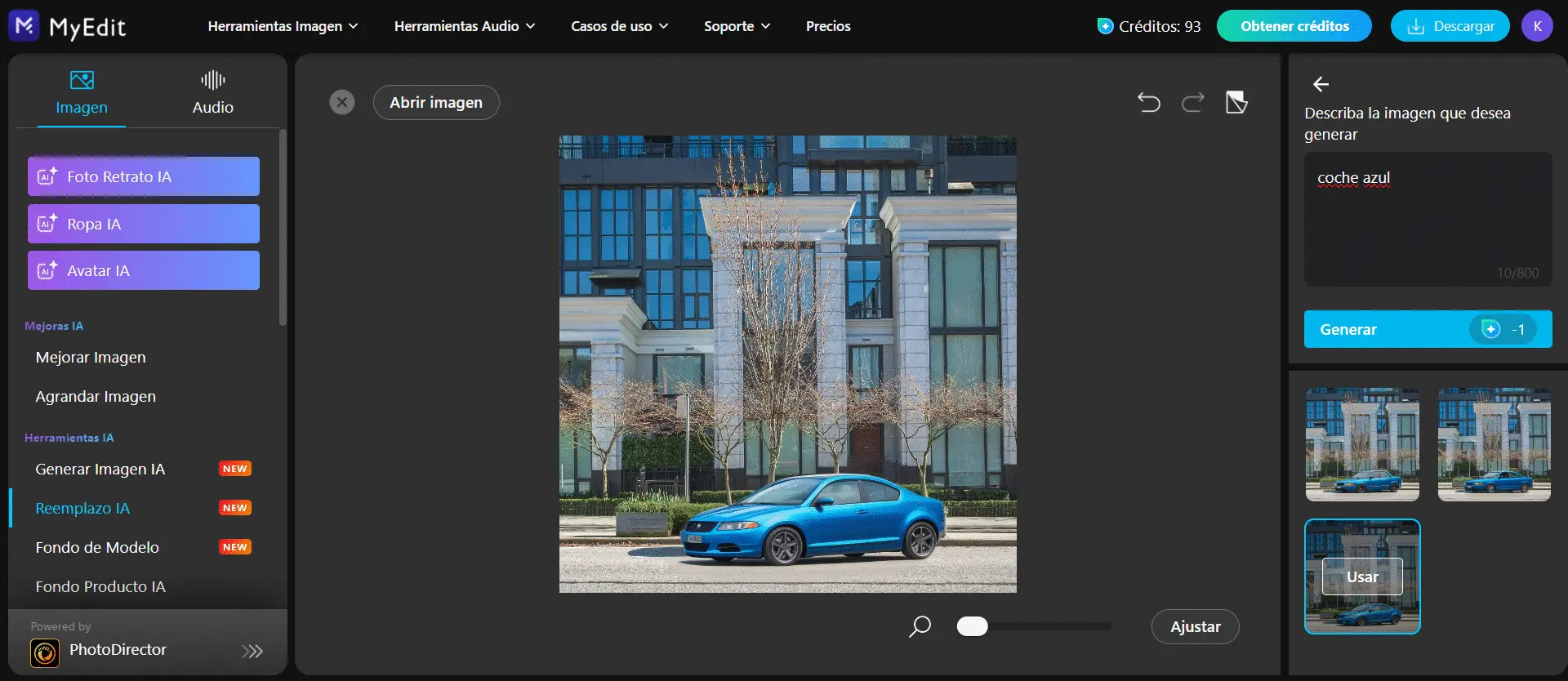Click the magnifier zoom icon
The height and width of the screenshot is (681, 1568).
[920, 626]
